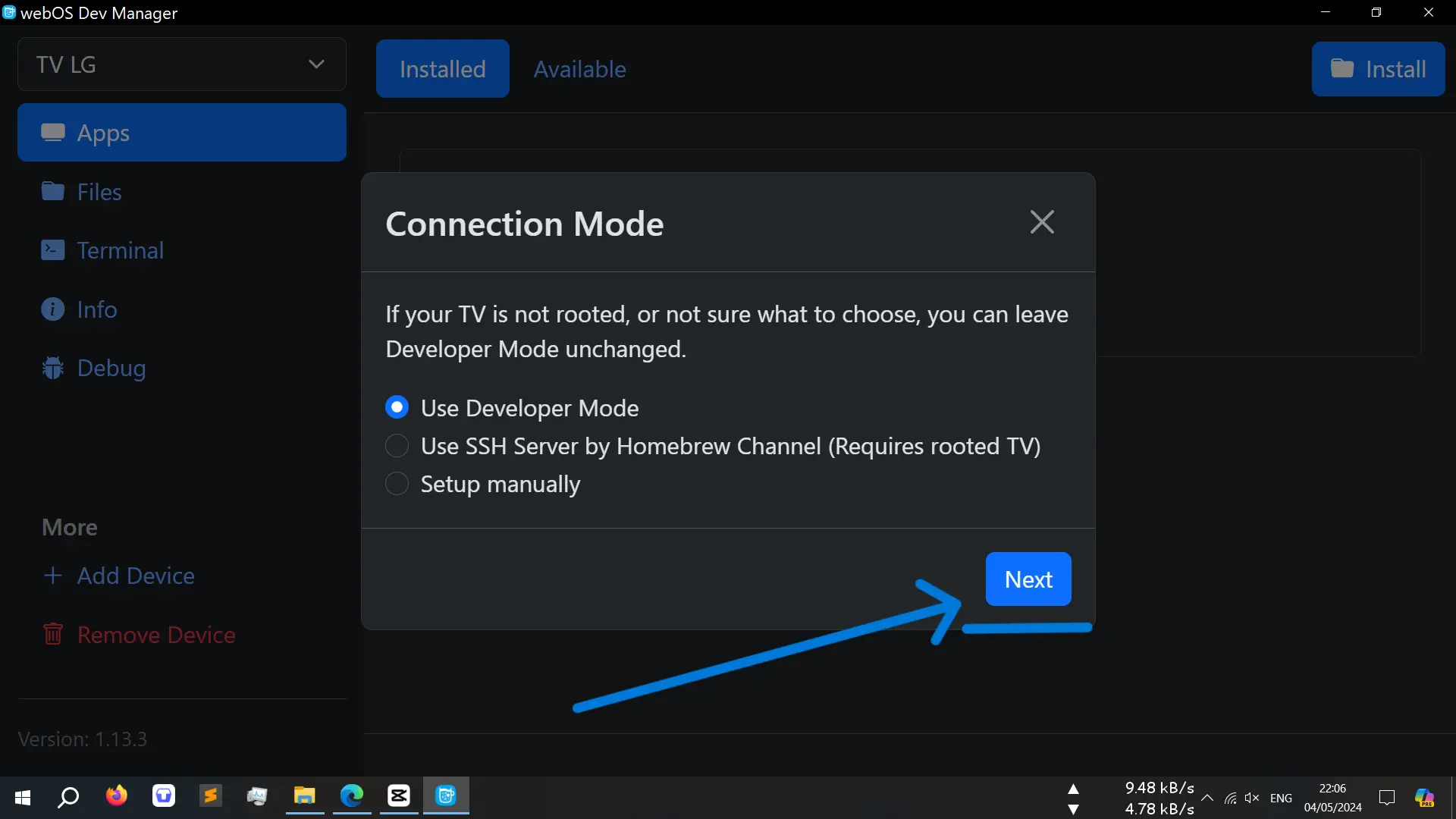Click the Apps monitor icon in sidebar
The height and width of the screenshot is (819, 1456).
[52, 133]
